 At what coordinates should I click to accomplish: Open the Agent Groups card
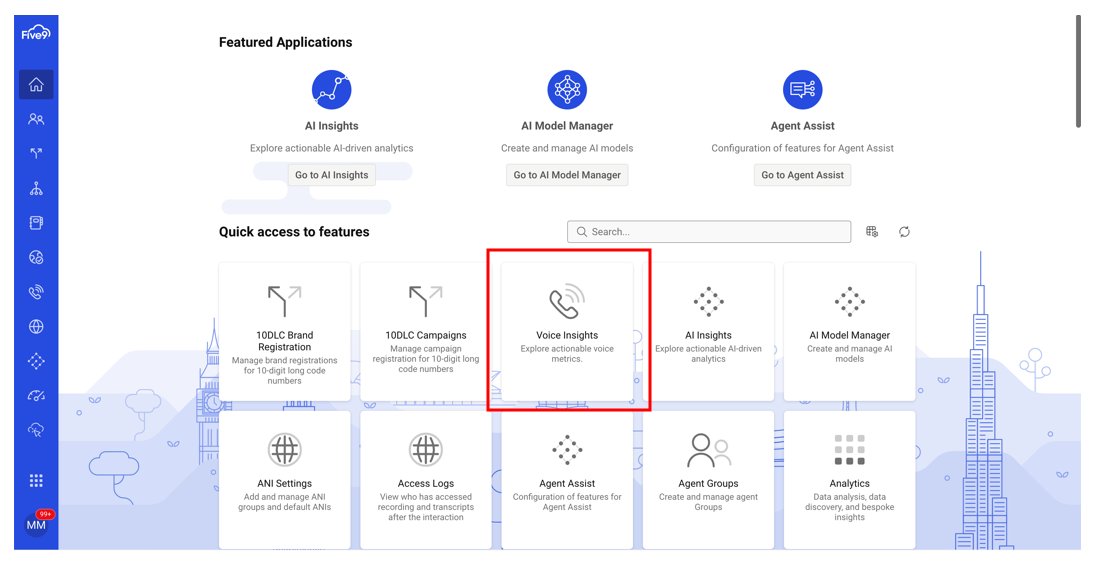708,480
